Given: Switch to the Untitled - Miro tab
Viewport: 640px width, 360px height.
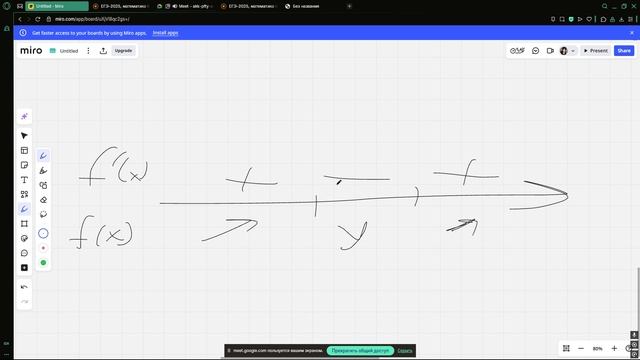Looking at the screenshot, I should click(57, 6).
